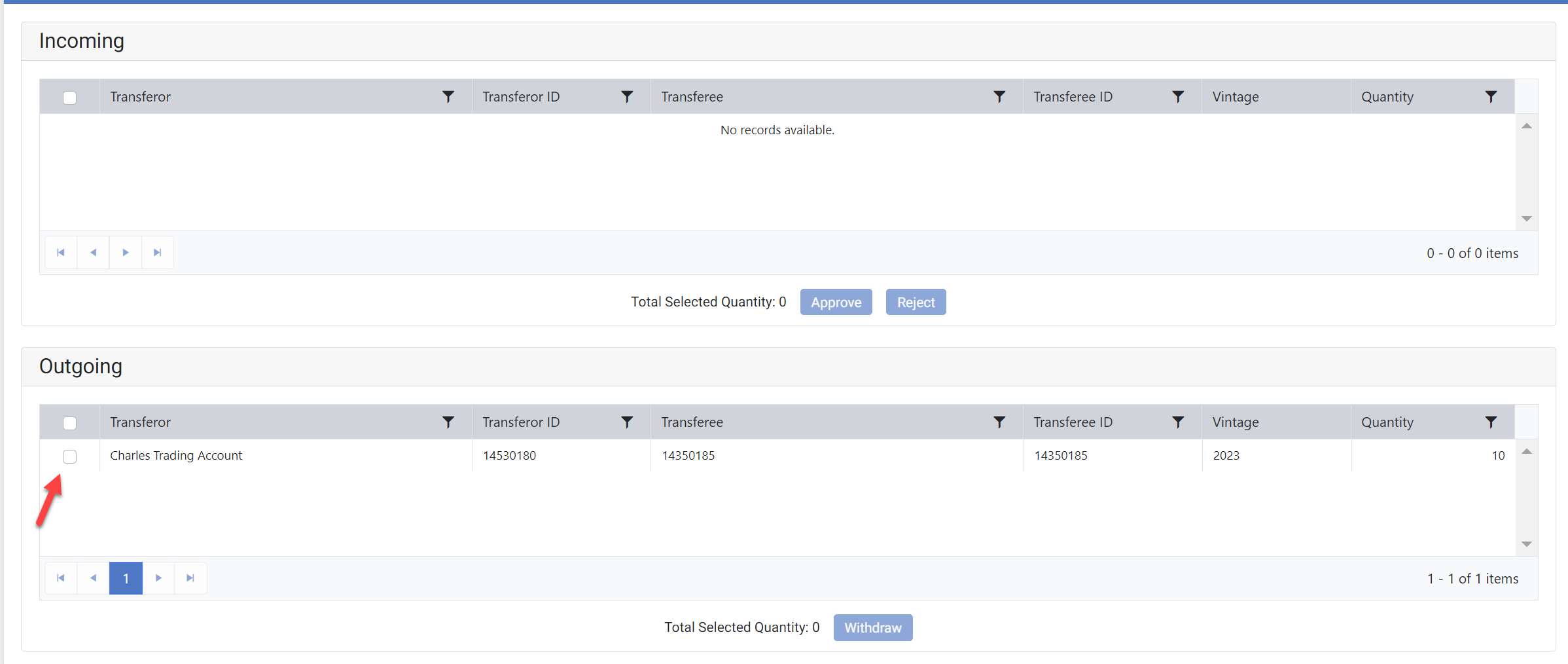1568x664 pixels.
Task: Sort Outgoing table by Vintage column header
Action: [x=1236, y=422]
